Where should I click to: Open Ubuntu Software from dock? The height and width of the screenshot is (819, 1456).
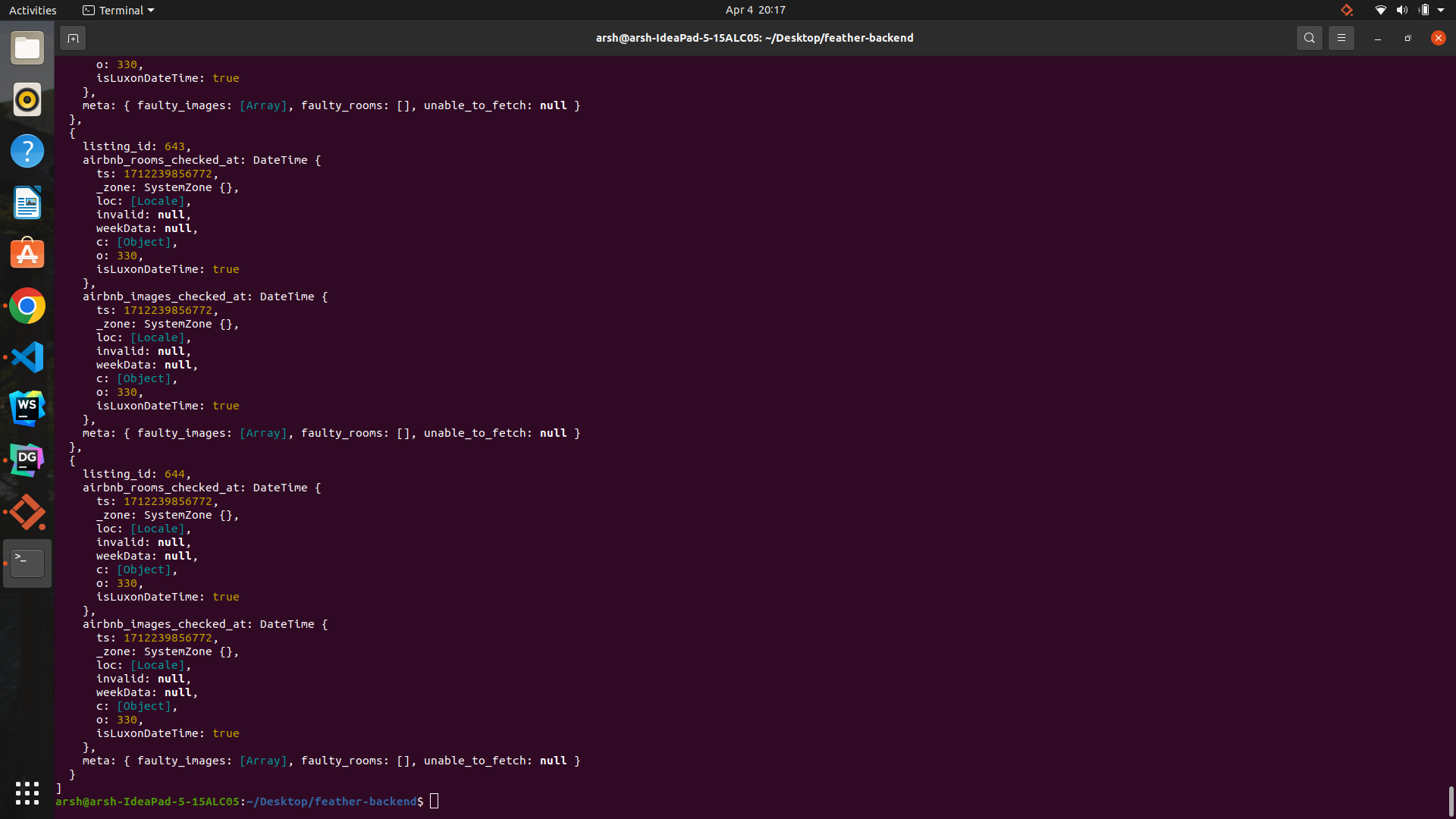[27, 254]
